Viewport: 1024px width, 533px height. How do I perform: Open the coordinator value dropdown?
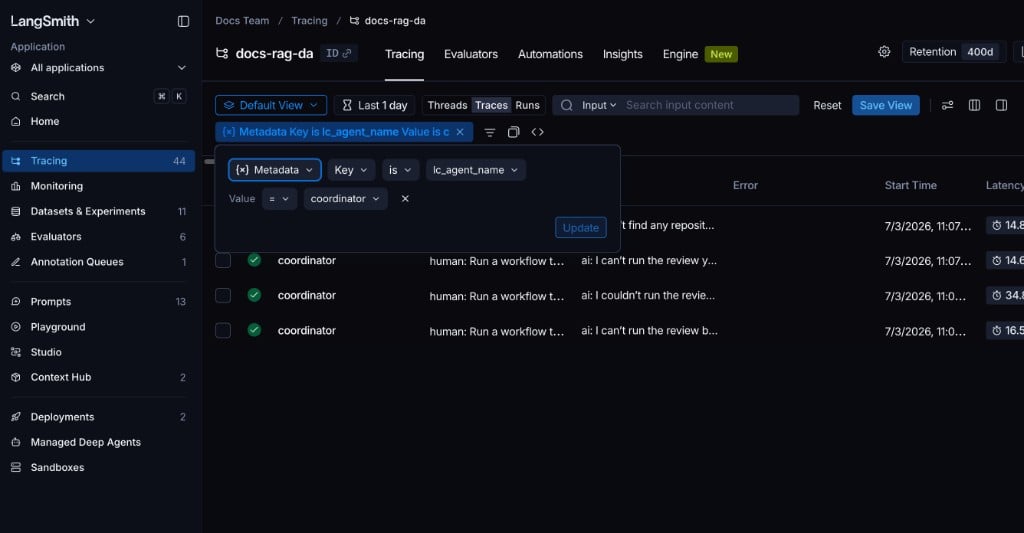pyautogui.click(x=345, y=199)
